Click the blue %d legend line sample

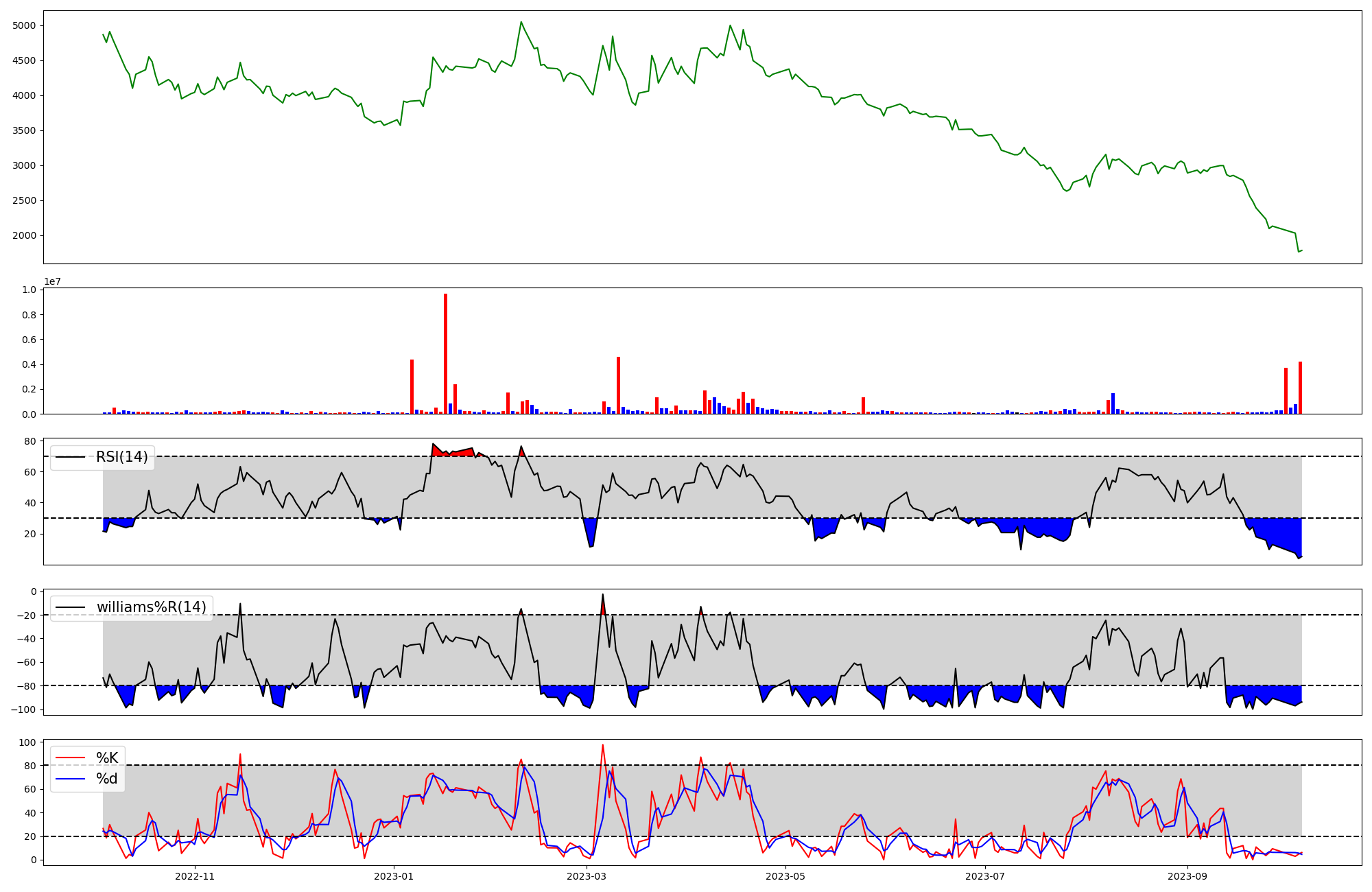tap(70, 779)
